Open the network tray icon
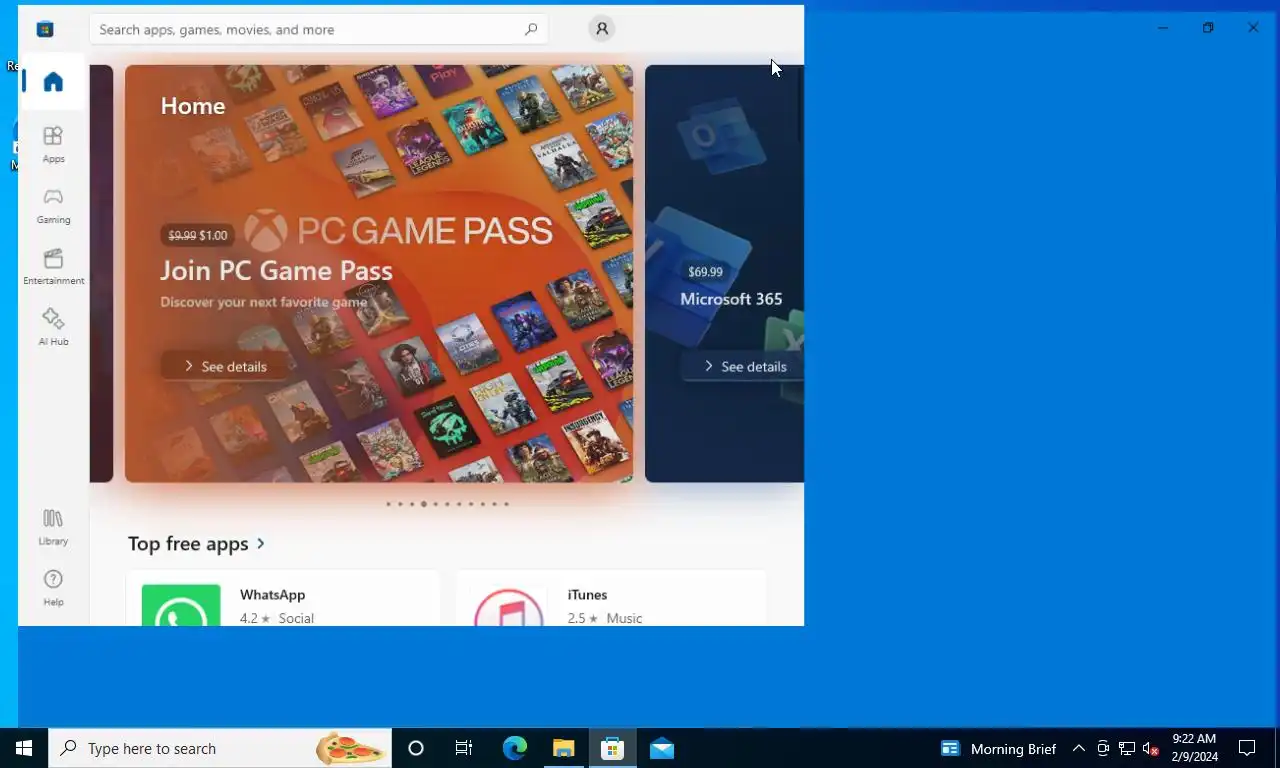The width and height of the screenshot is (1280, 768). pos(1127,748)
